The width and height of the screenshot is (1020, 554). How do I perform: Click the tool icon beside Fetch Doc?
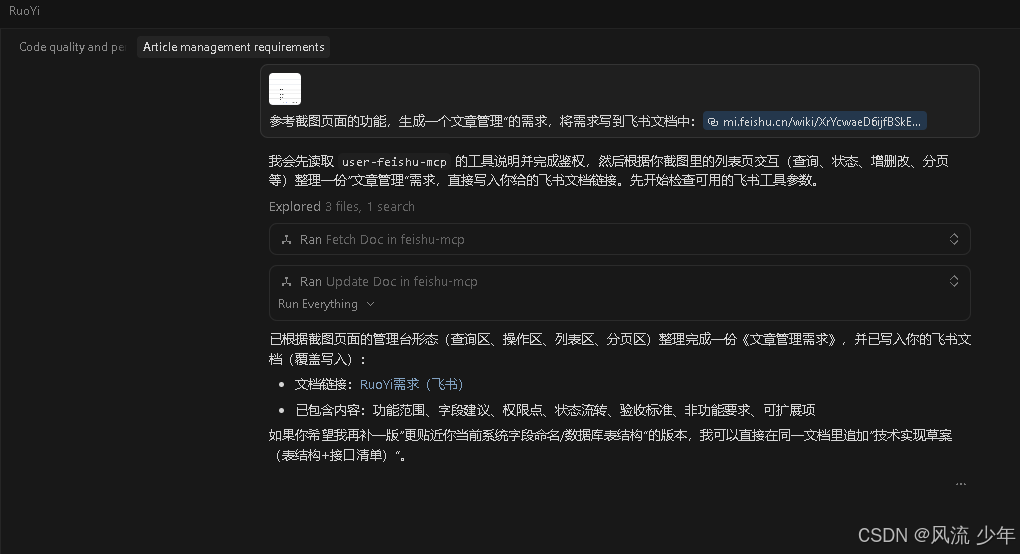click(286, 240)
